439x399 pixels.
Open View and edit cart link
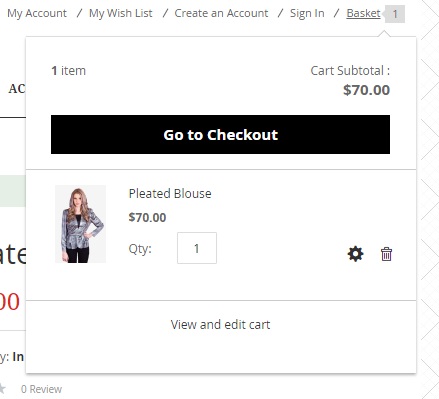[x=220, y=324]
